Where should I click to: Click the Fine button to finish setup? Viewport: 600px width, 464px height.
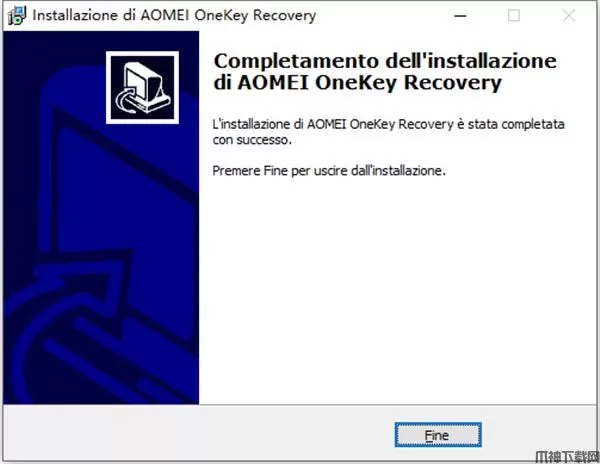438,435
